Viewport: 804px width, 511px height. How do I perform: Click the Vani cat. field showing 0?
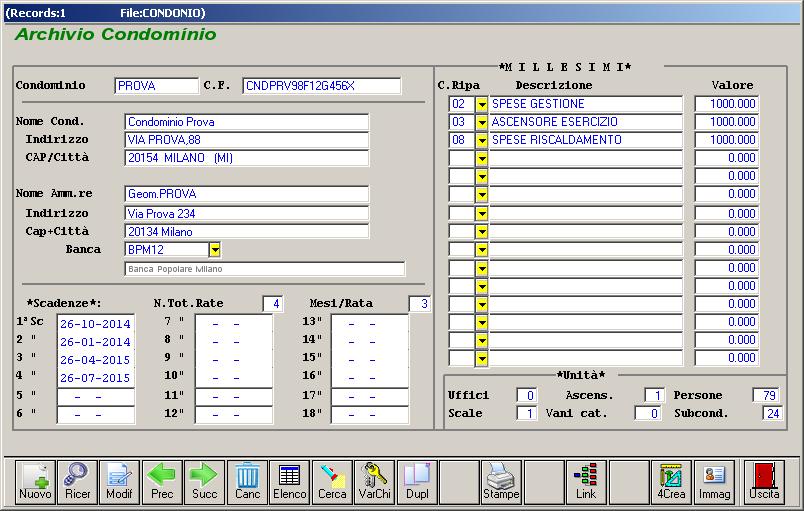click(x=648, y=413)
